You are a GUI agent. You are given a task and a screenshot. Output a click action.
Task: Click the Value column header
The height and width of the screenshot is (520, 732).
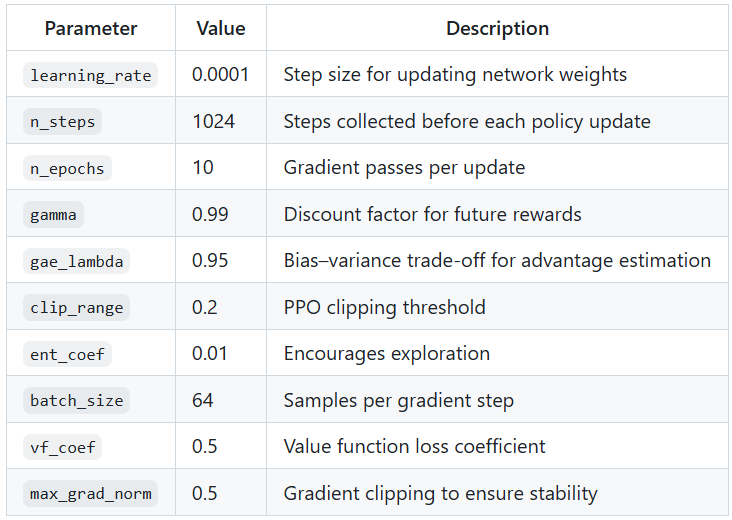221,28
